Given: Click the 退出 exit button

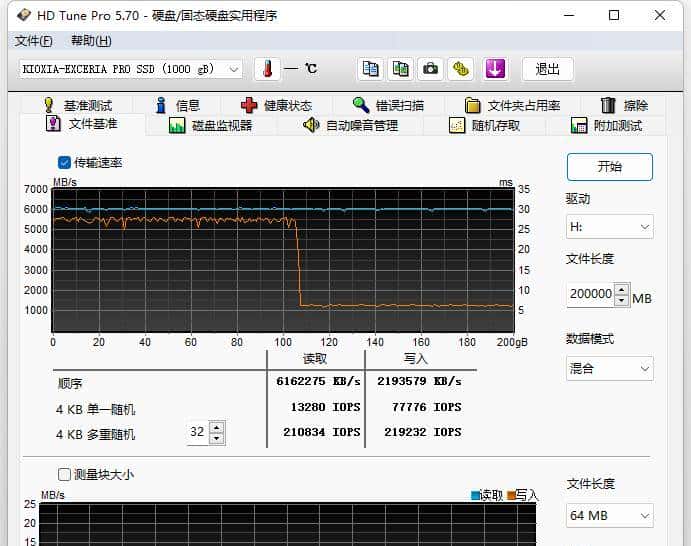Looking at the screenshot, I should (547, 69).
